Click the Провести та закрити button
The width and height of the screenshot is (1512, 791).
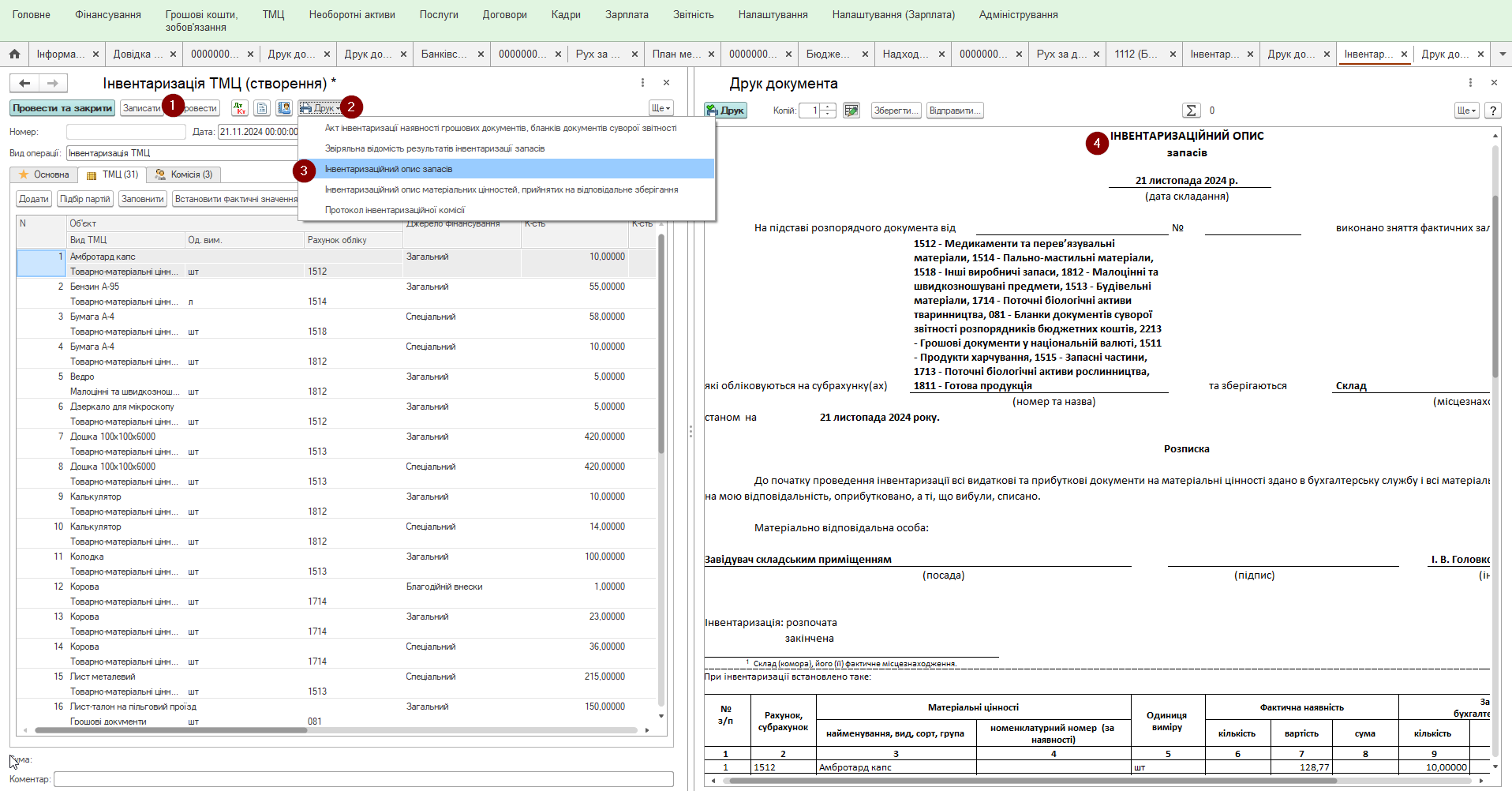[x=62, y=108]
